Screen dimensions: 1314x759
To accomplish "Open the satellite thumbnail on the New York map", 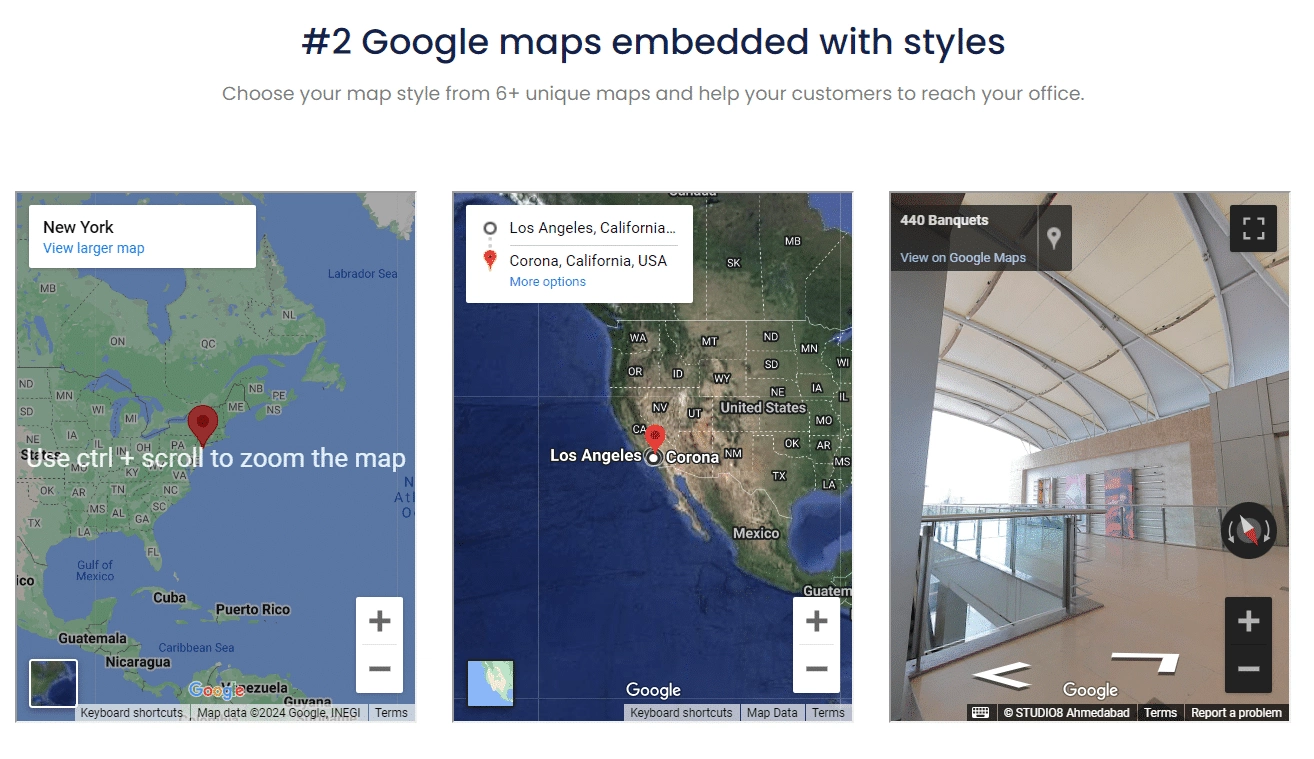I will point(53,683).
